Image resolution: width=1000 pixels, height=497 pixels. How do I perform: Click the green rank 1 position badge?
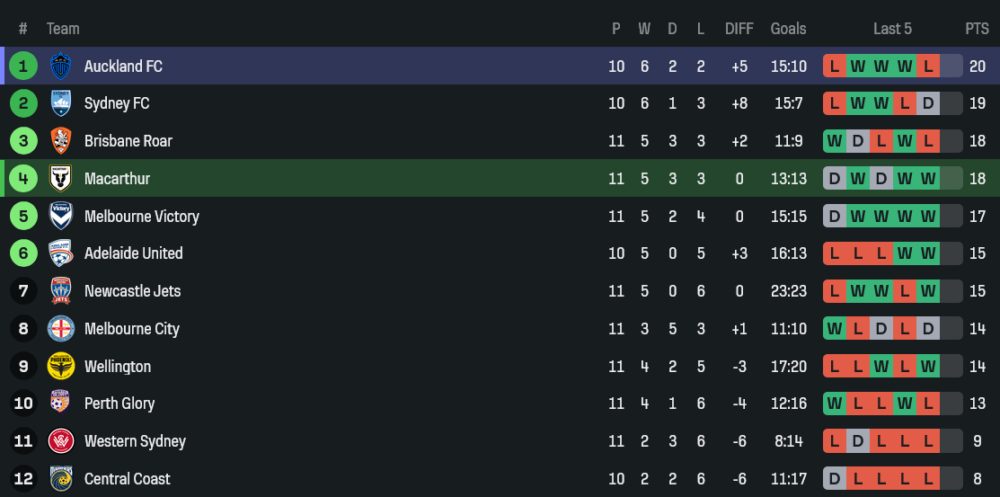[22, 66]
